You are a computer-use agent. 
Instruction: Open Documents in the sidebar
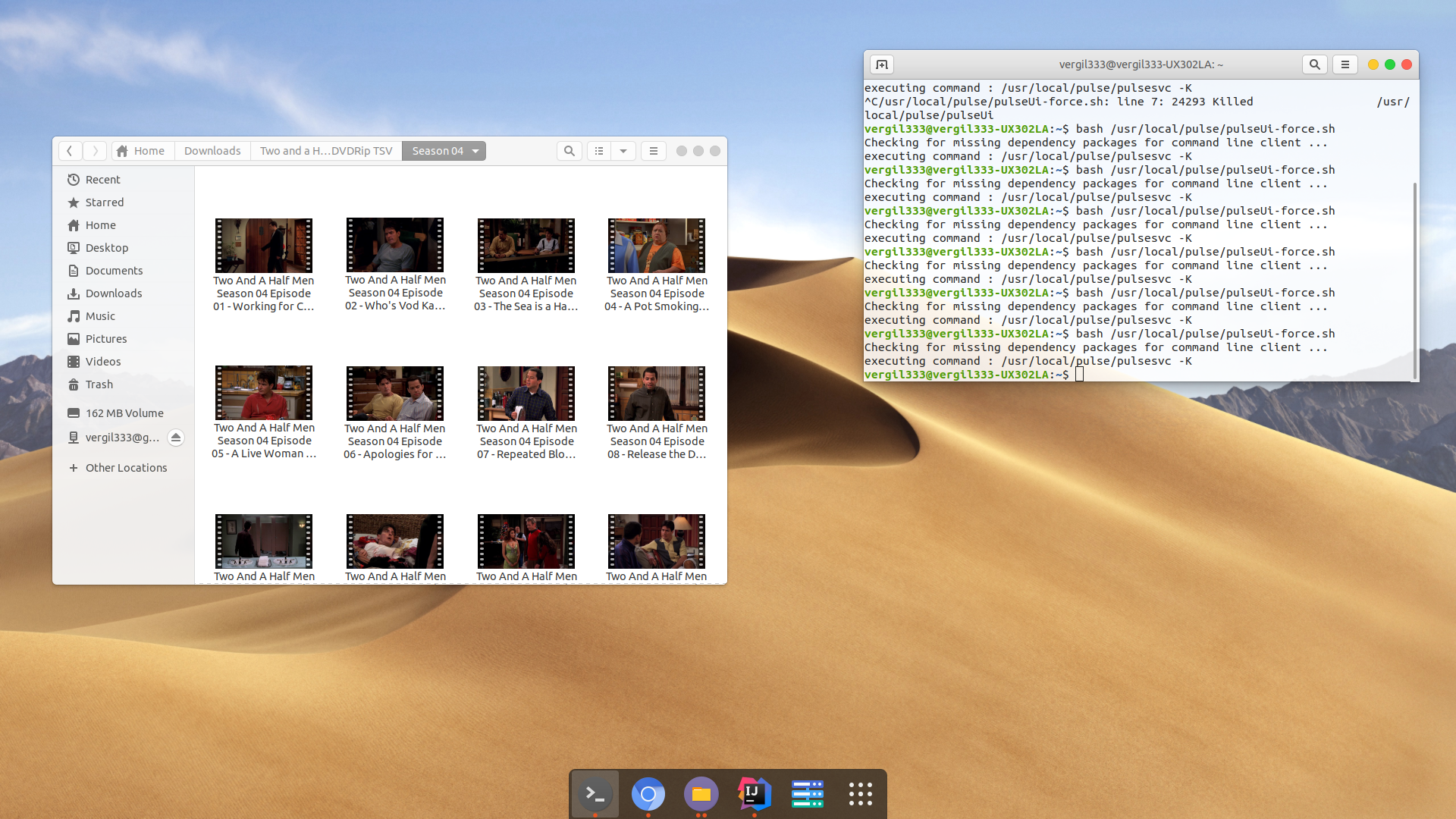(x=124, y=271)
